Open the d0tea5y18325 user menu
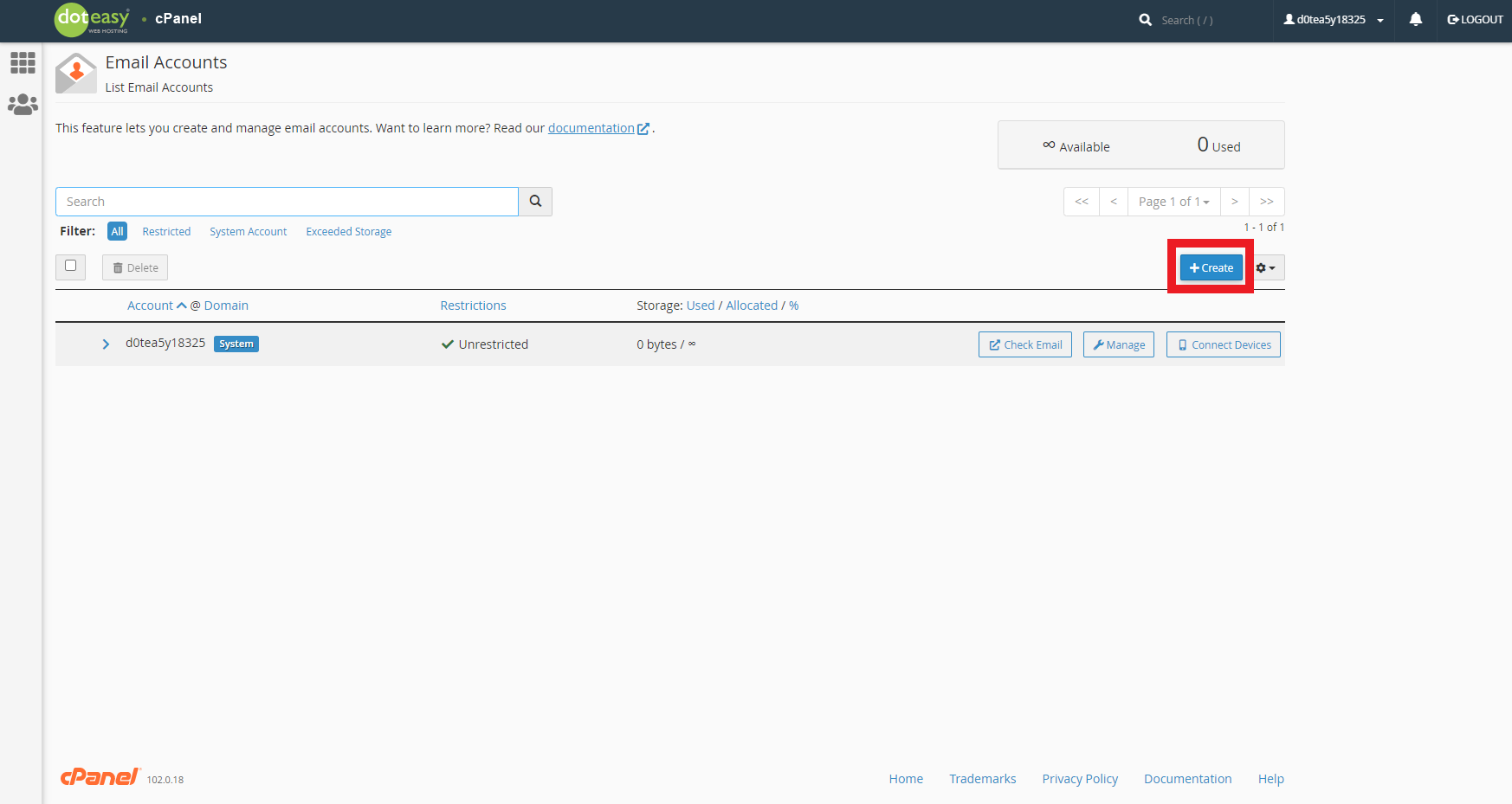The image size is (1512, 804). tap(1334, 19)
